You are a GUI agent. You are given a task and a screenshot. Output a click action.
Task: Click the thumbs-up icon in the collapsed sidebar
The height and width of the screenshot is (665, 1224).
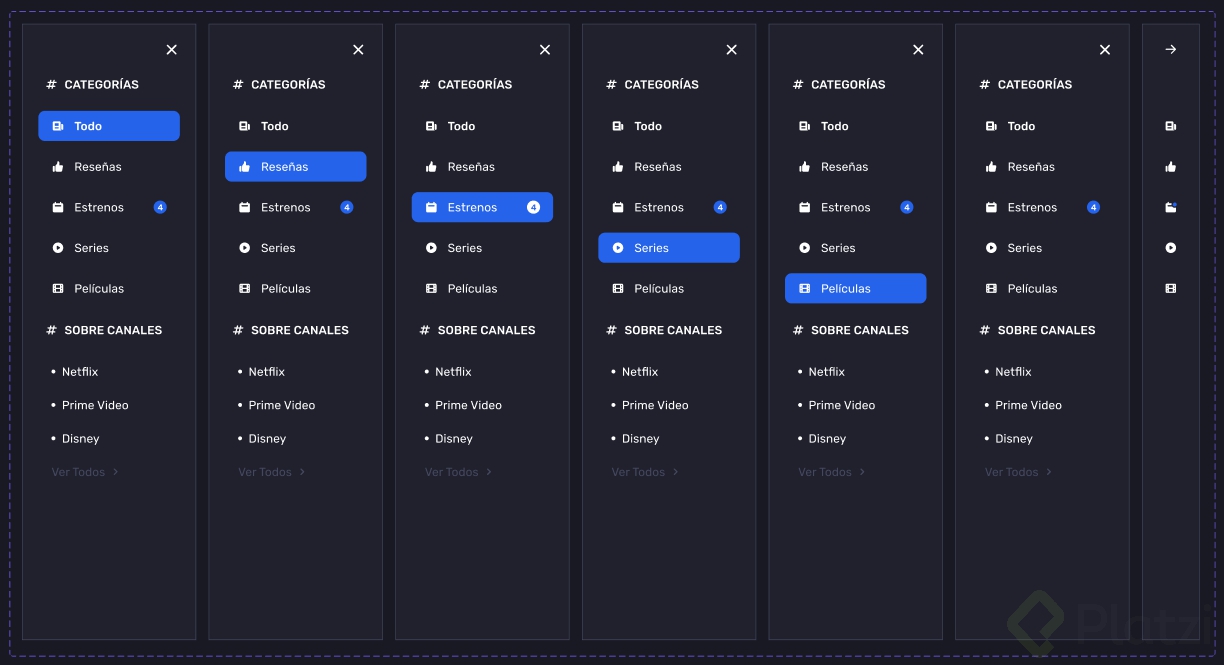(x=1171, y=167)
